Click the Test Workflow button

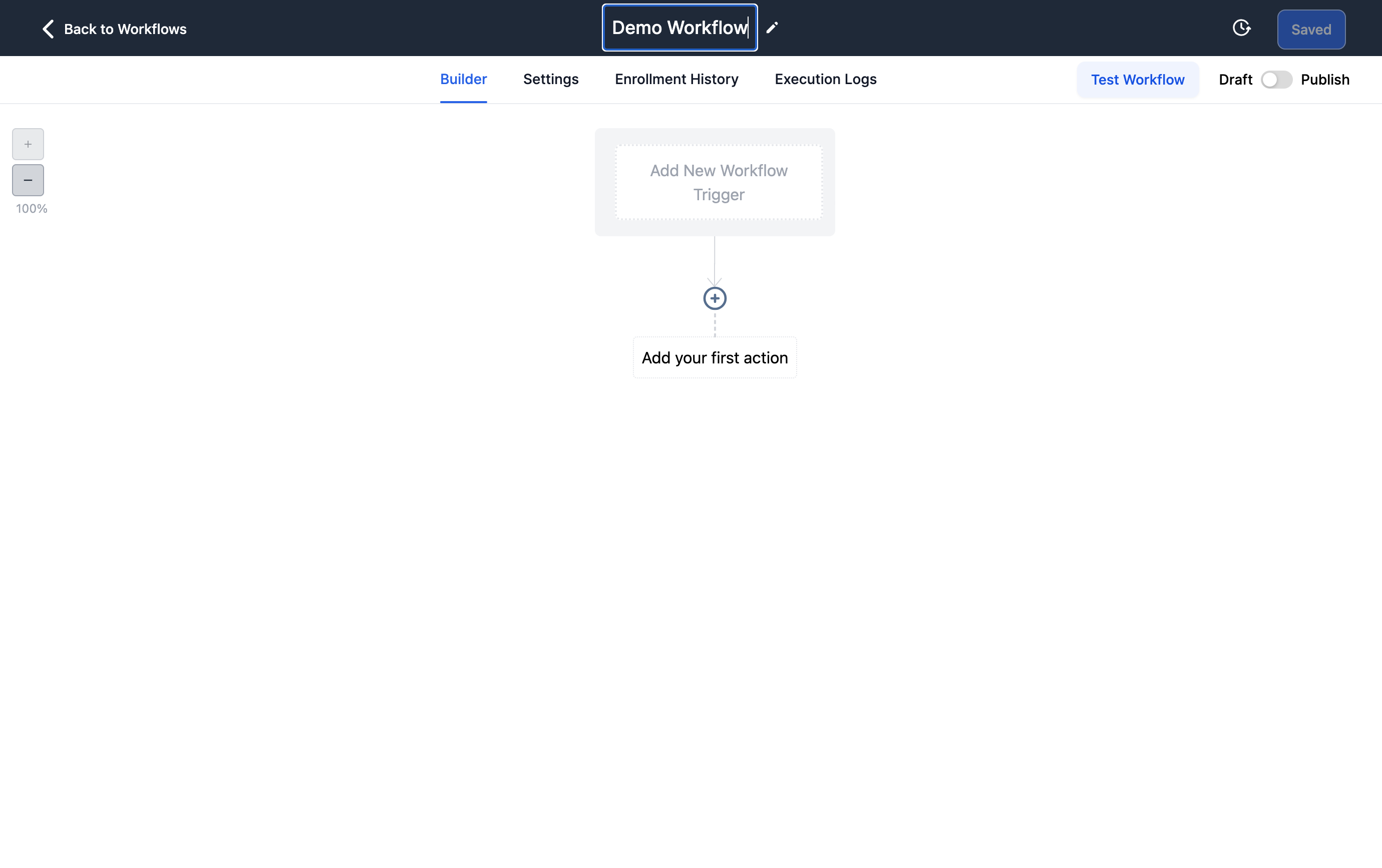click(x=1137, y=80)
